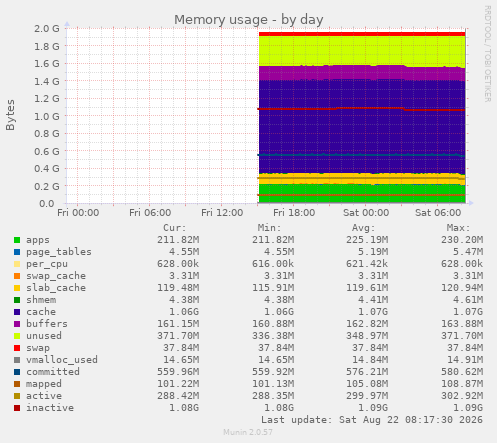Click the 'swap' legend label
The height and width of the screenshot is (443, 497).
[x=38, y=348]
